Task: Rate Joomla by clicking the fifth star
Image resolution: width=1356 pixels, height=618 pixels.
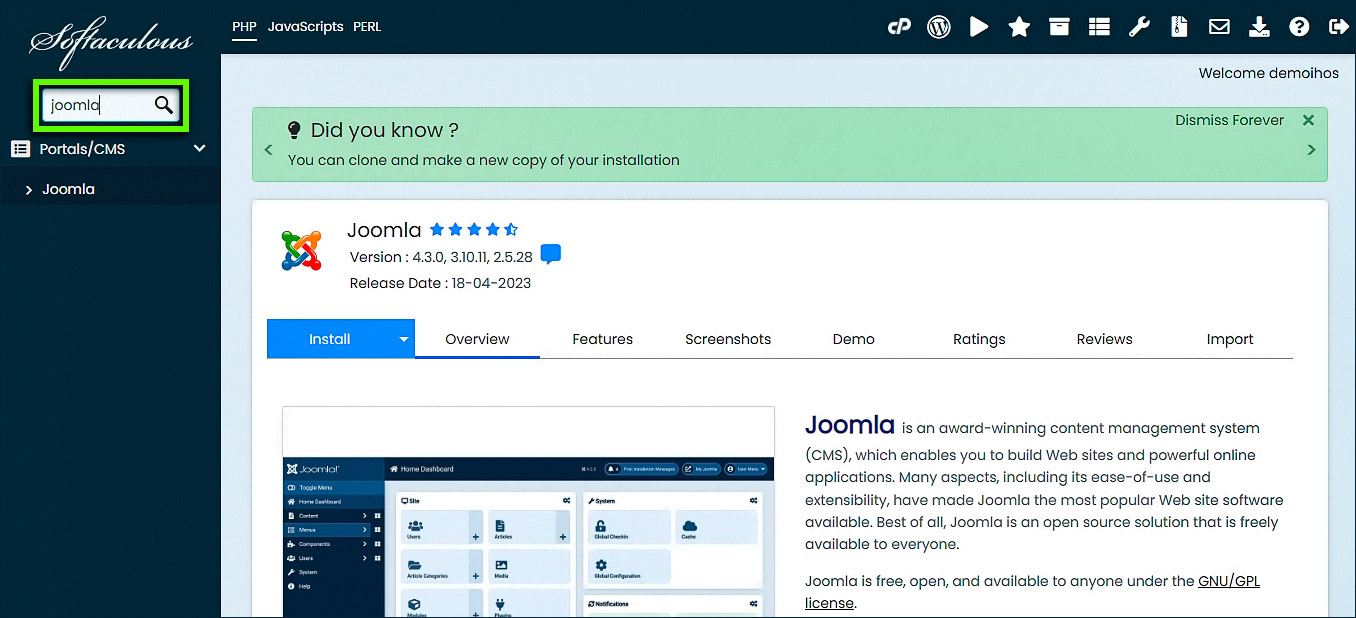Action: pos(511,229)
